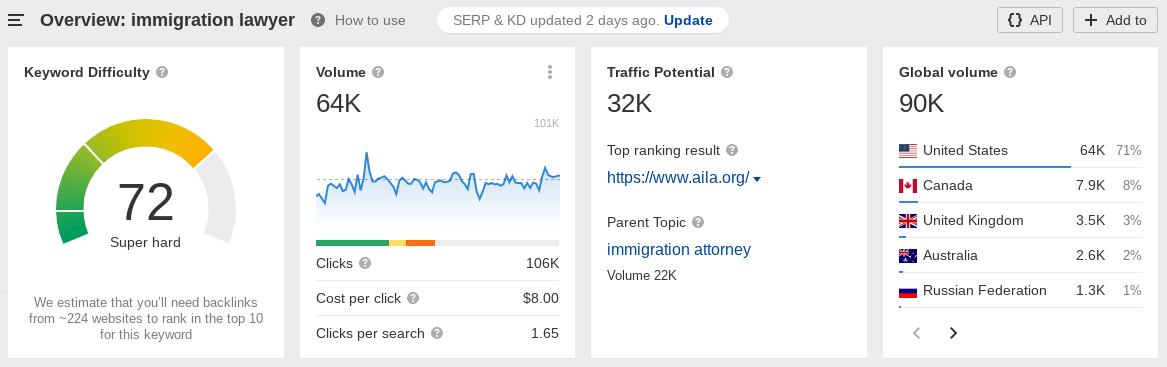Click the Parent Topic help icon

pyautogui.click(x=698, y=222)
